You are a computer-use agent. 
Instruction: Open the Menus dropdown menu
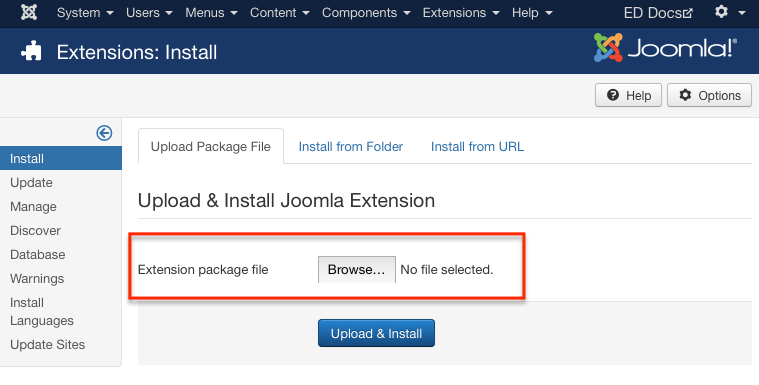pos(212,13)
